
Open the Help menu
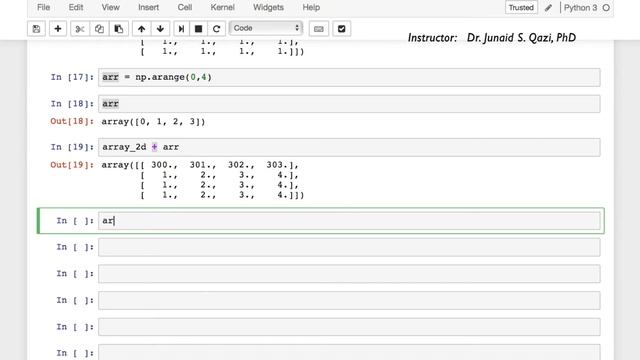click(311, 7)
